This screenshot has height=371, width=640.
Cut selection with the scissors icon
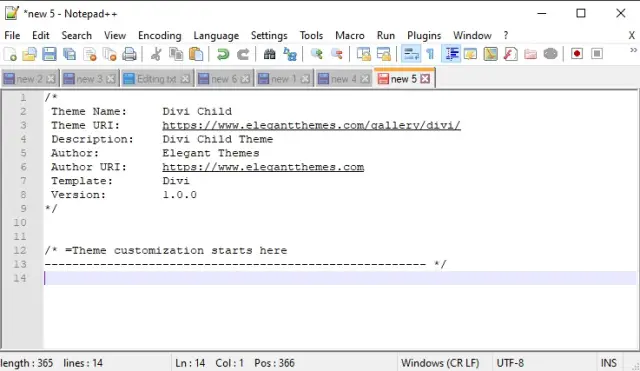coord(156,54)
